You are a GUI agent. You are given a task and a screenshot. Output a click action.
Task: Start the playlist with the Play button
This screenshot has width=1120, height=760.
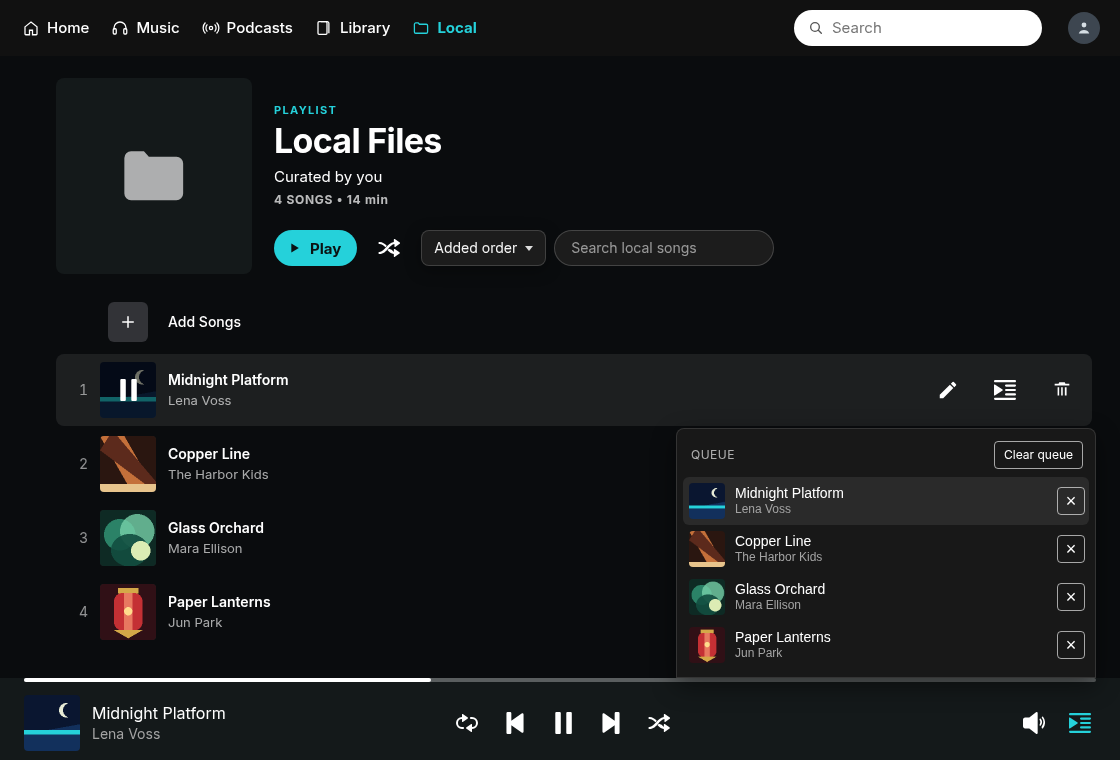(x=315, y=248)
